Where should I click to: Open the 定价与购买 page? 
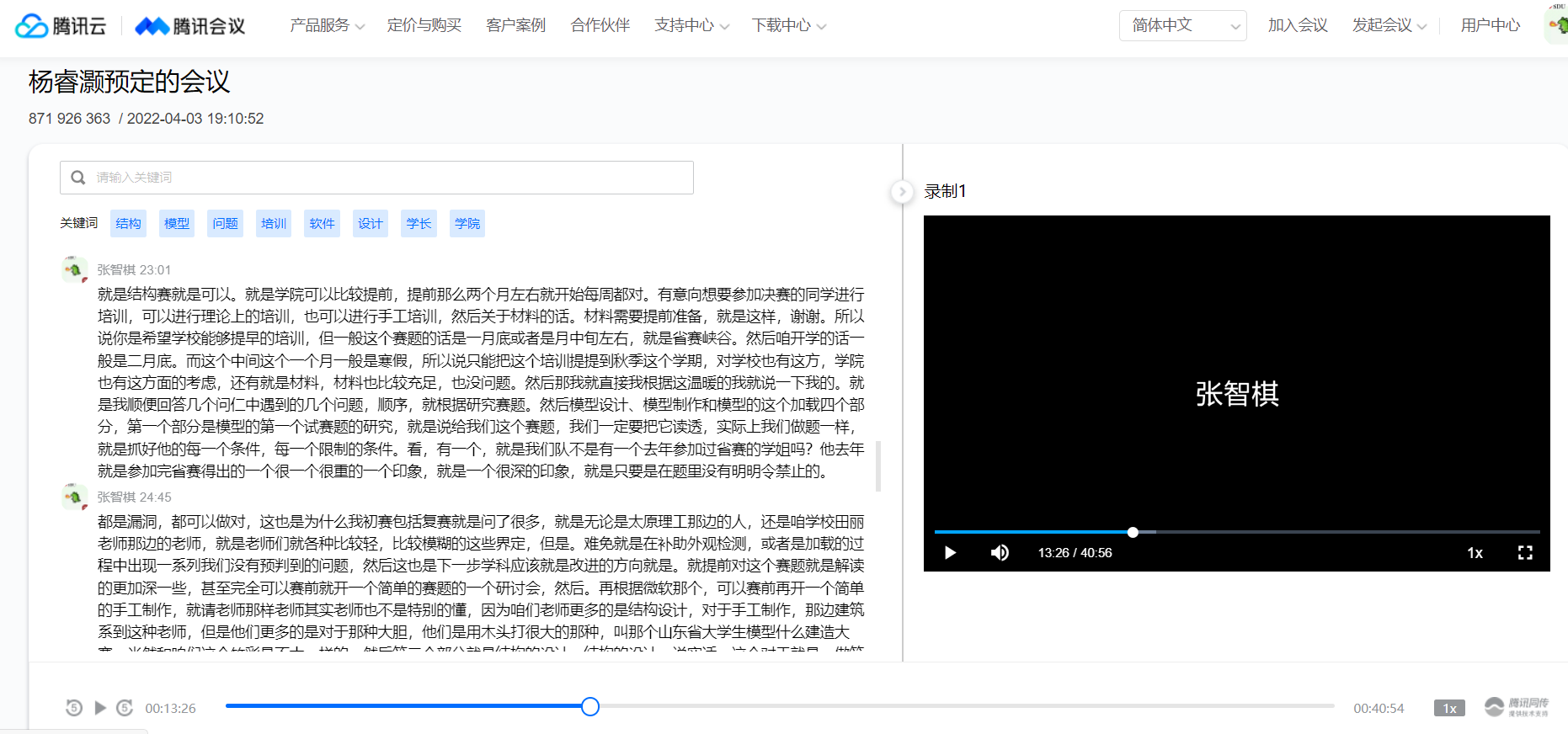click(424, 26)
